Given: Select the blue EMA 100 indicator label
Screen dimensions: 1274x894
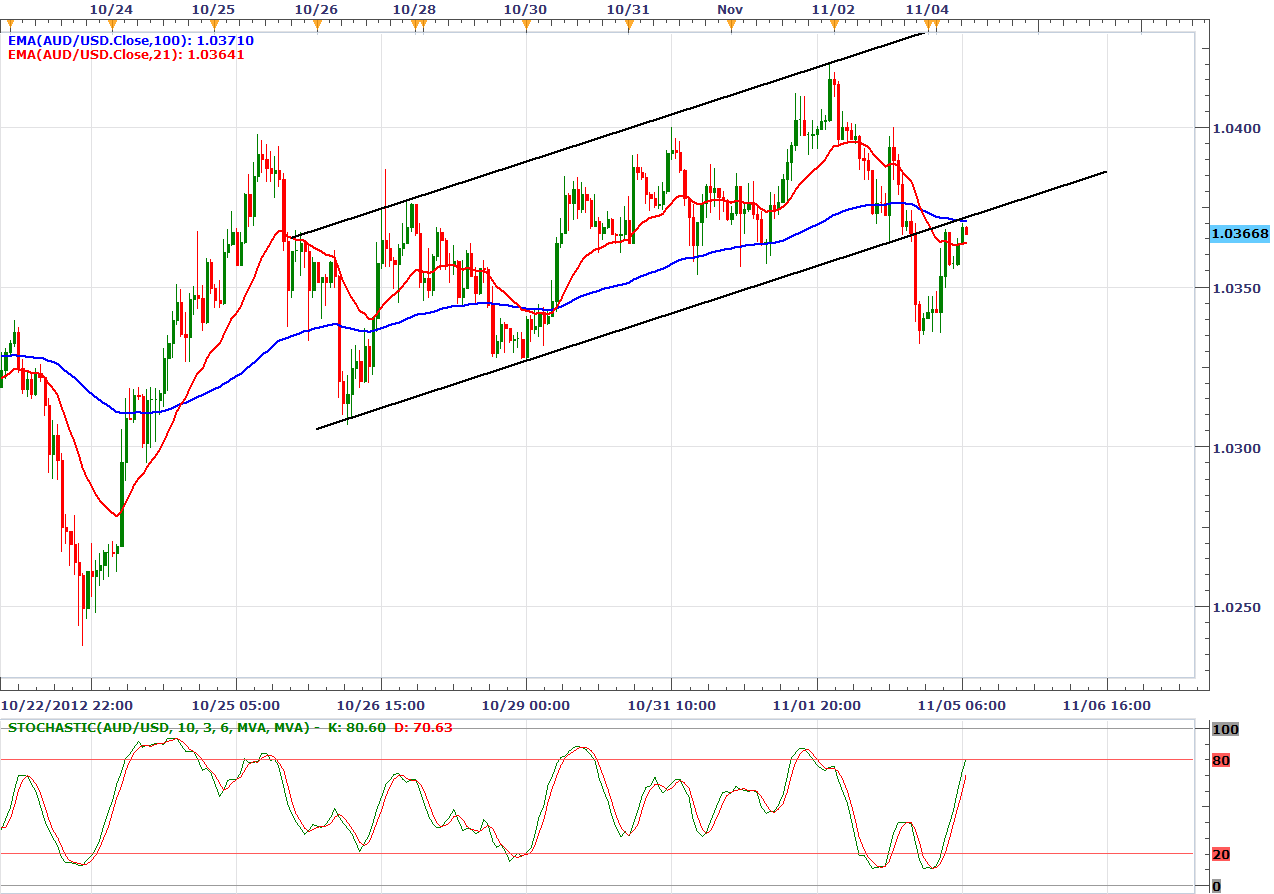Looking at the screenshot, I should (x=130, y=41).
